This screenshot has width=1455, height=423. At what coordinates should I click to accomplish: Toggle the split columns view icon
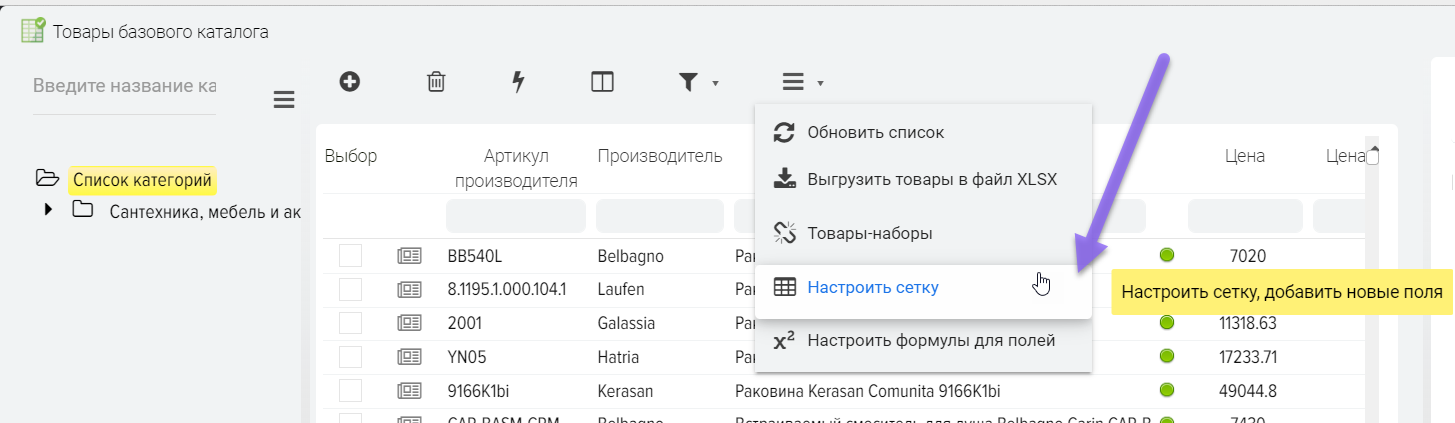(x=602, y=82)
